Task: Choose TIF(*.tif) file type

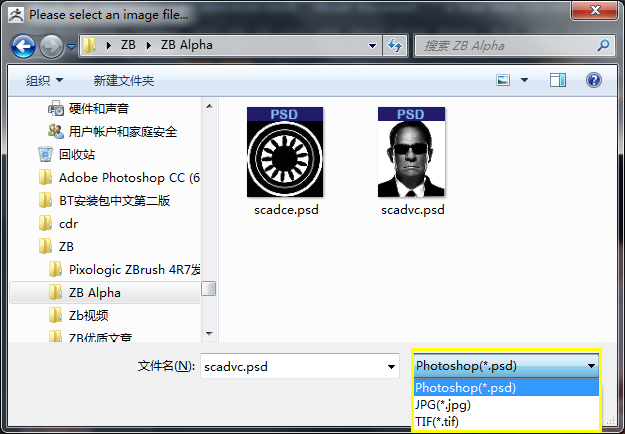Action: (506, 422)
